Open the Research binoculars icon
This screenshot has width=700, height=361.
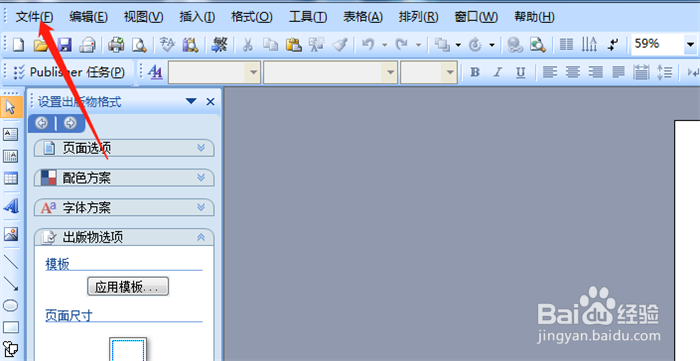[x=190, y=45]
